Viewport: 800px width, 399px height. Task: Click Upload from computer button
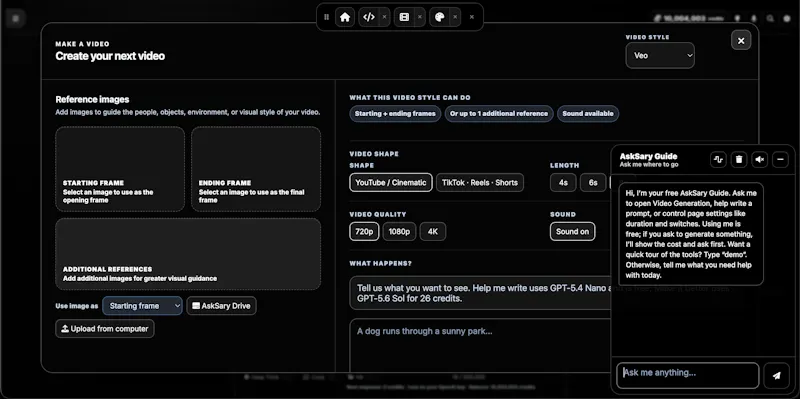pyautogui.click(x=105, y=329)
